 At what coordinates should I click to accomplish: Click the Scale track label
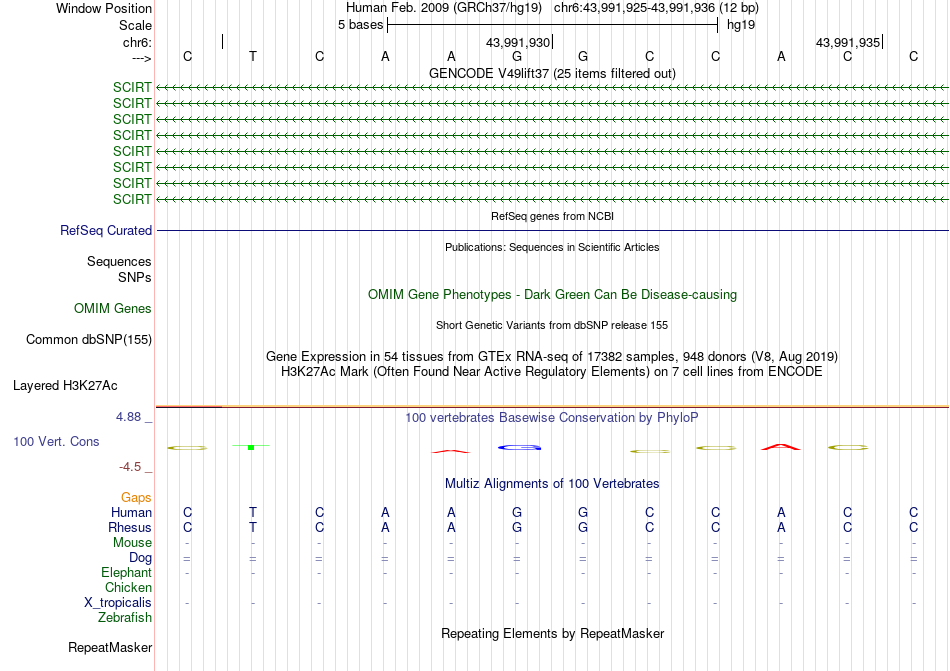pyautogui.click(x=135, y=25)
